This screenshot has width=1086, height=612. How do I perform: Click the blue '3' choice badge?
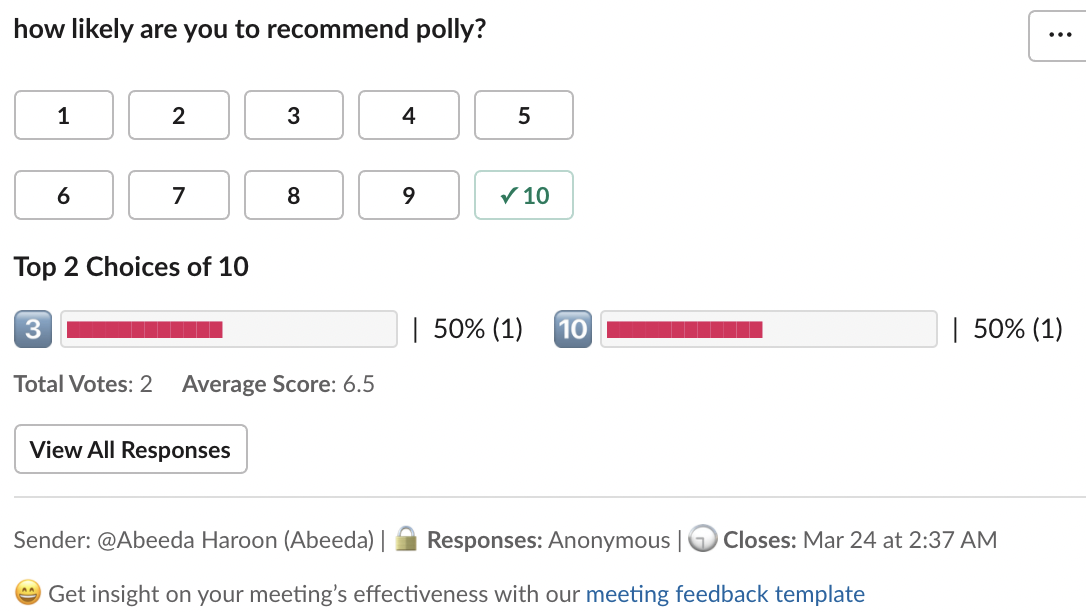coord(33,328)
